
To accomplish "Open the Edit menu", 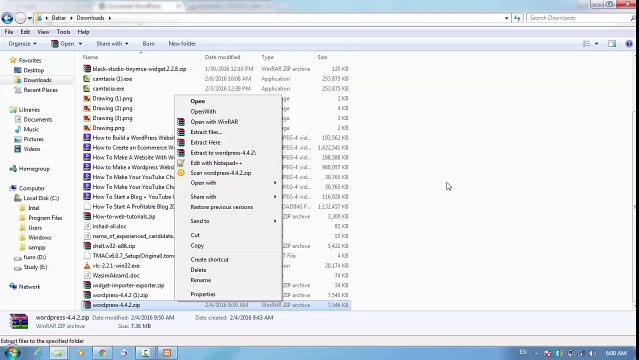I will coord(25,32).
